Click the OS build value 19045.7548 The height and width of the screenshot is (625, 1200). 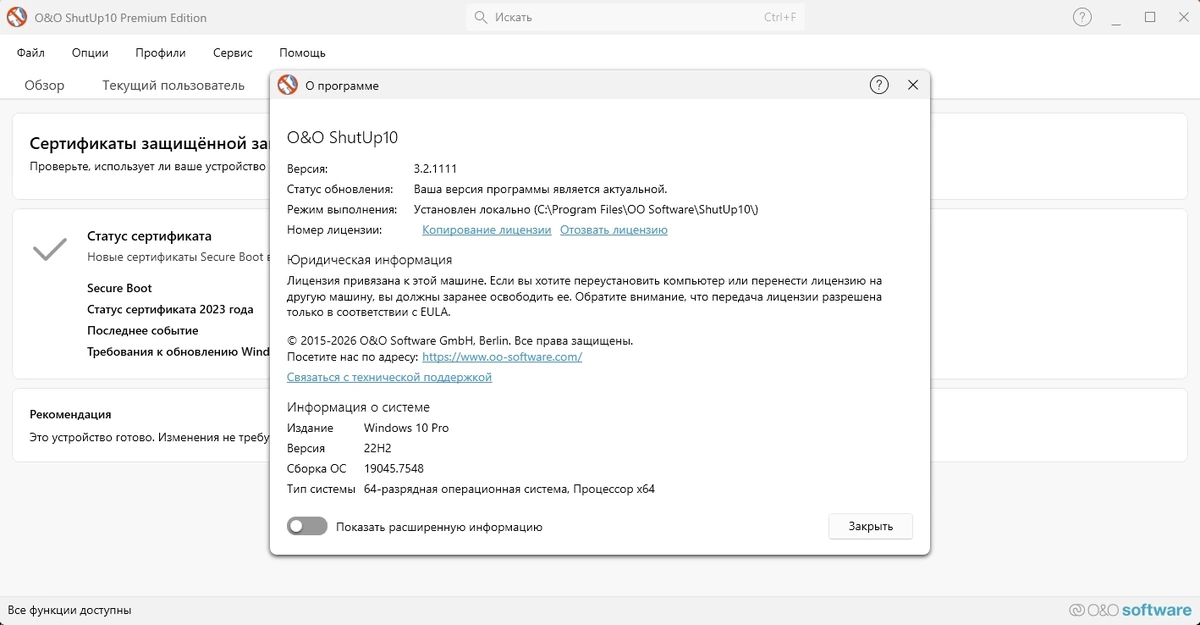(x=394, y=469)
